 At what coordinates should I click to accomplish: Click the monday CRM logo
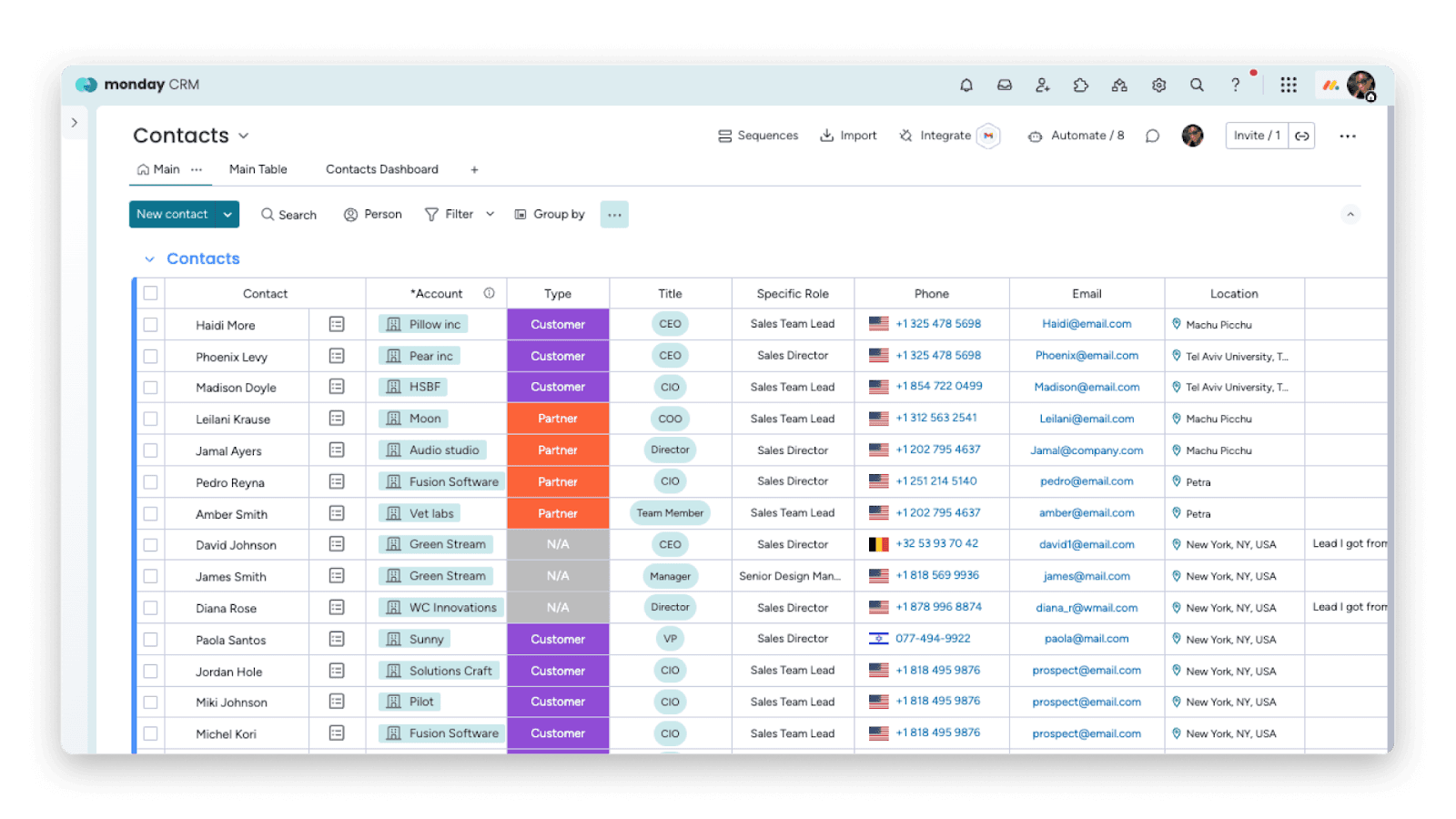(138, 85)
